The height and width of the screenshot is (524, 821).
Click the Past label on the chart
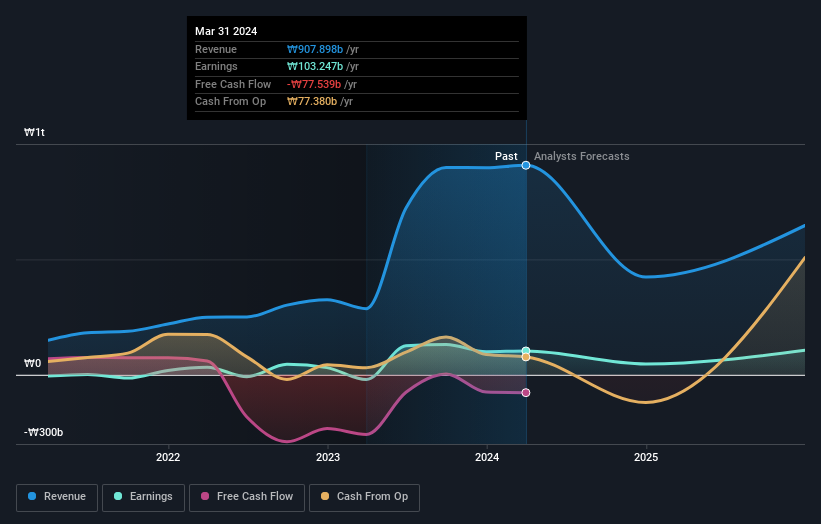click(506, 156)
